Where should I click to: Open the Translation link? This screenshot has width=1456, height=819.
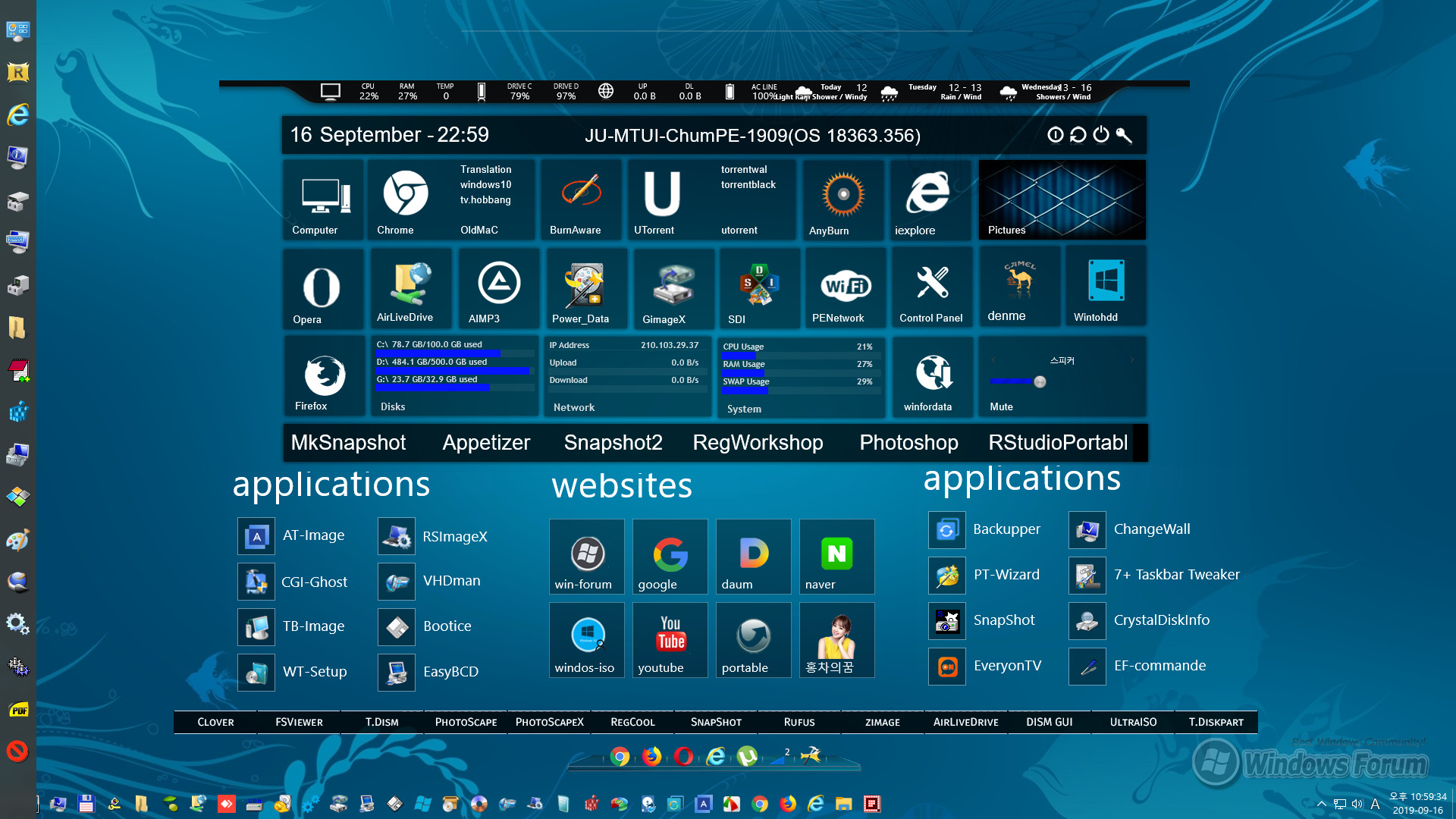tap(485, 170)
